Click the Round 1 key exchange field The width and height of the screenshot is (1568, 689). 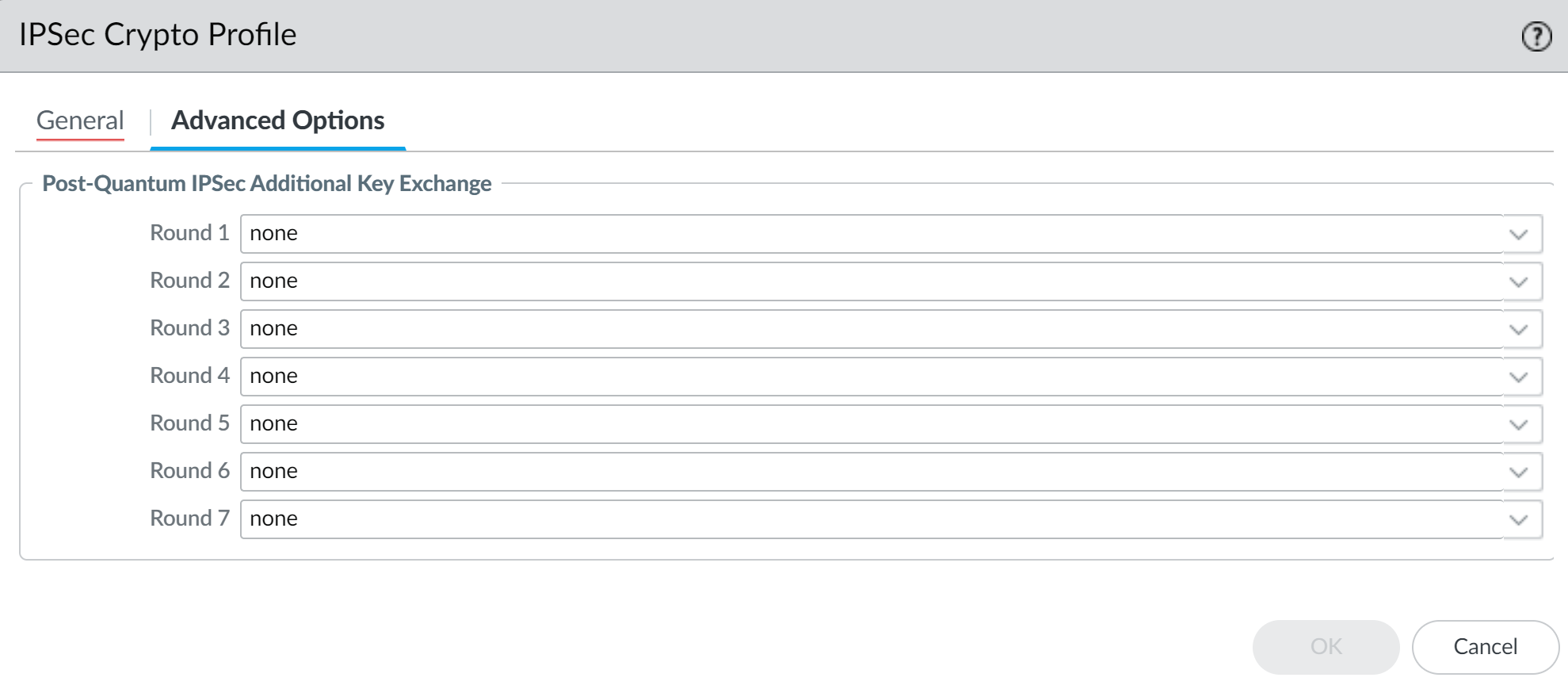pos(870,234)
